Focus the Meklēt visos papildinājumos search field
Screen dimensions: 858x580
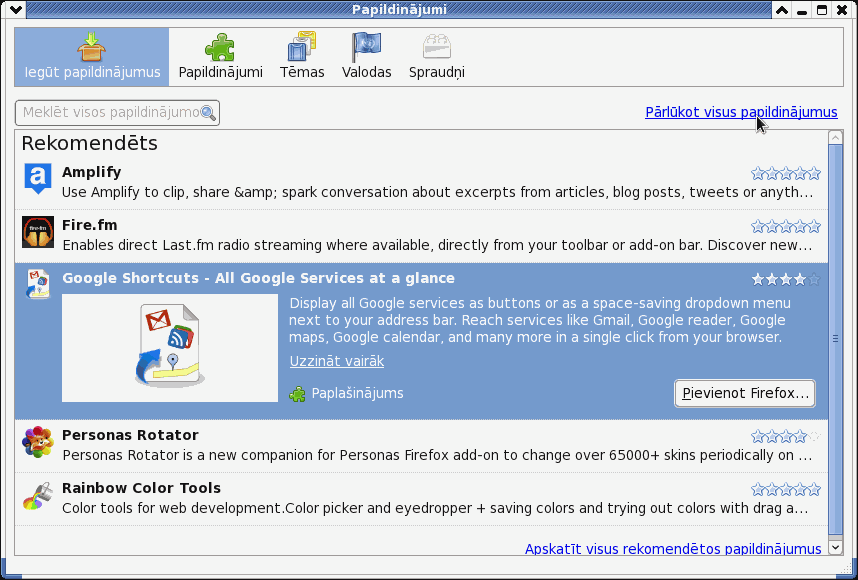117,113
